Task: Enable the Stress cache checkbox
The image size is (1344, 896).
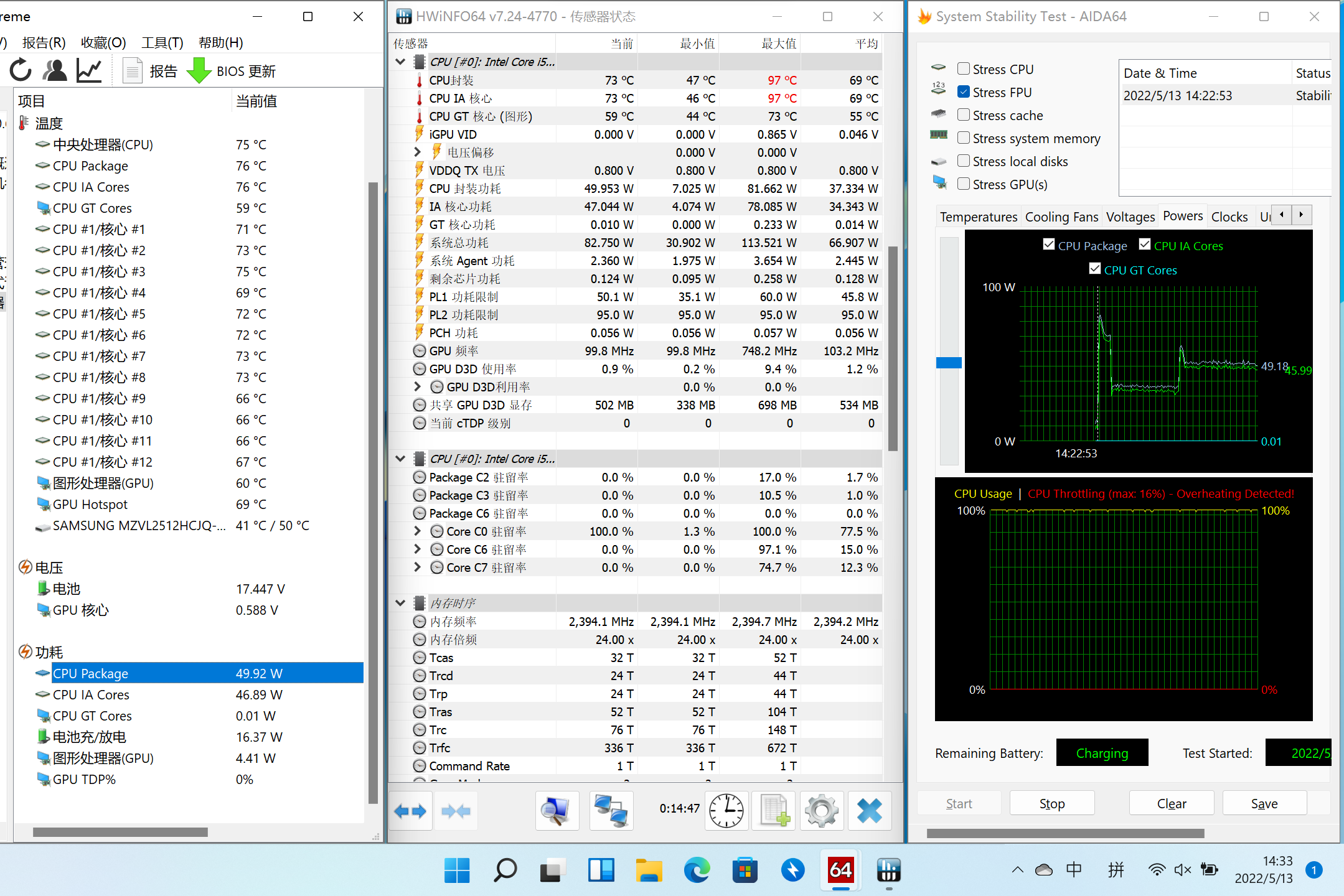Action: coord(963,114)
